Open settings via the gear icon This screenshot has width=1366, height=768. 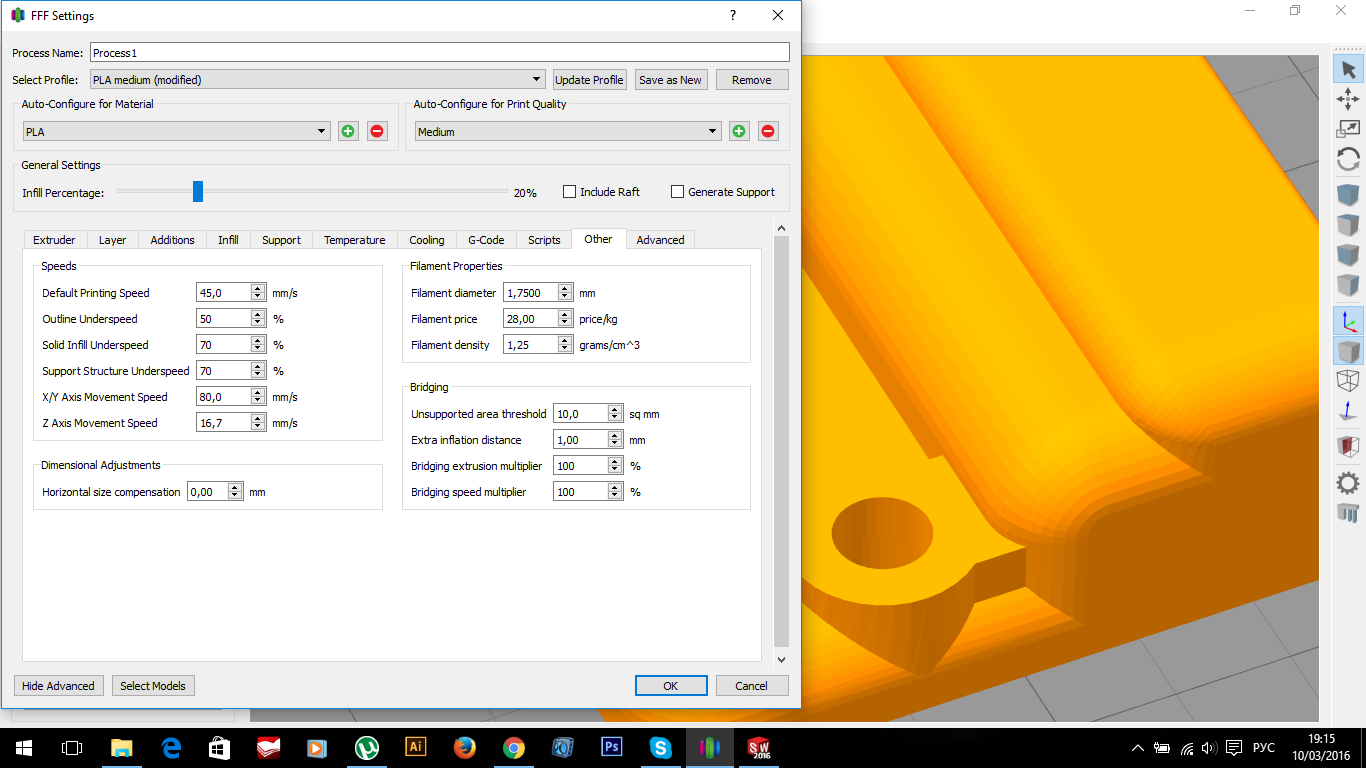tap(1348, 483)
